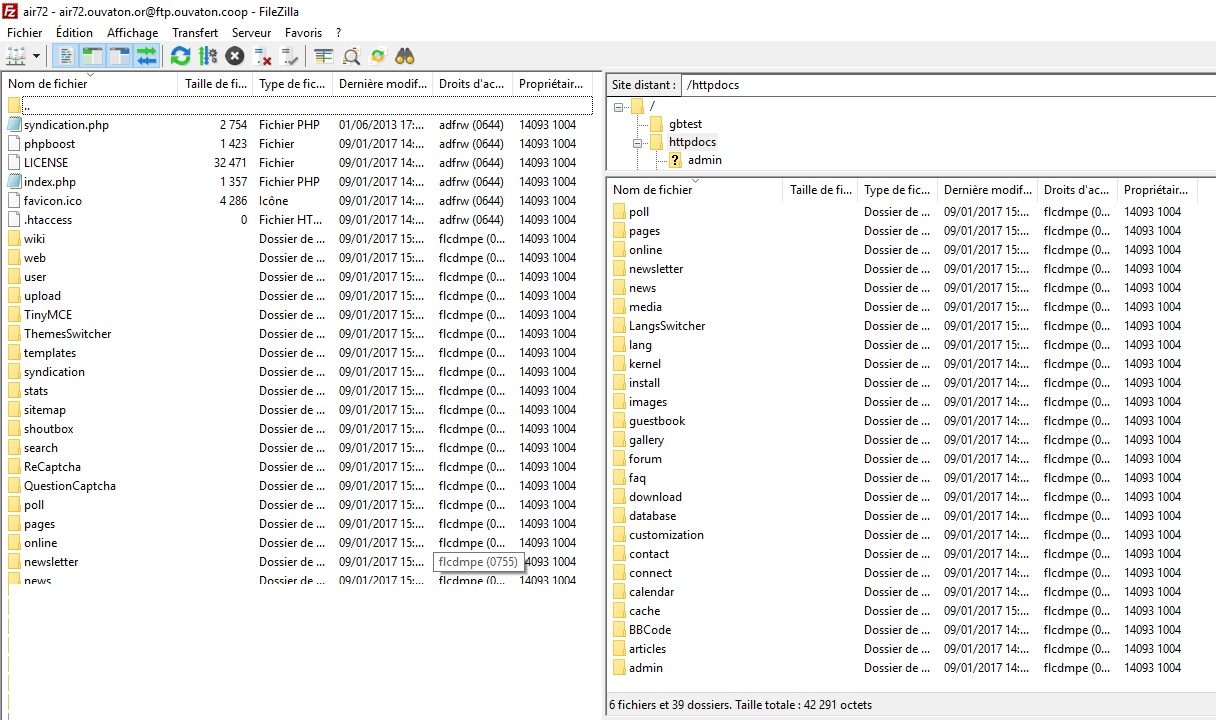This screenshot has width=1216, height=720.
Task: Open the Site Manager dropdown arrow
Action: (37, 56)
